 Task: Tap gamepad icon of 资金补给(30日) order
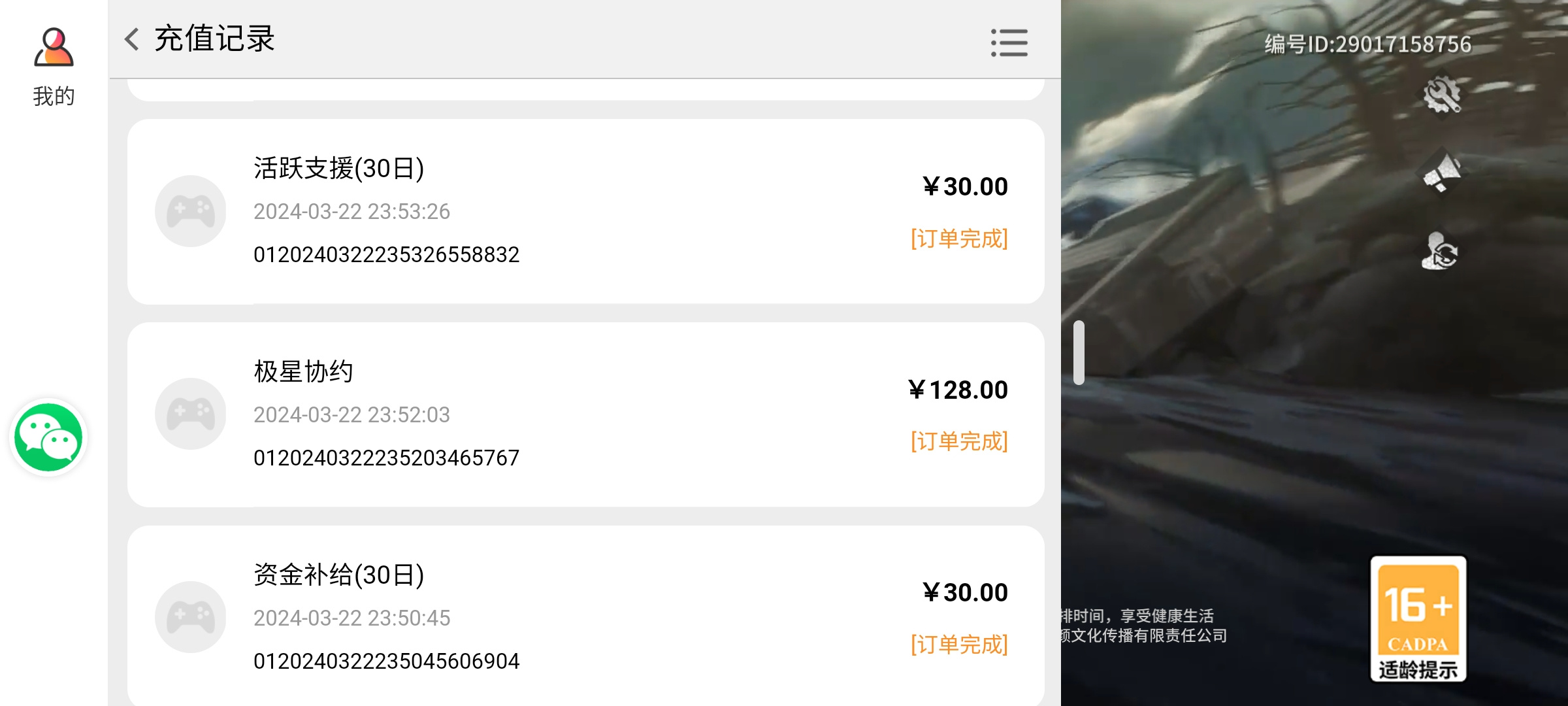[x=191, y=617]
